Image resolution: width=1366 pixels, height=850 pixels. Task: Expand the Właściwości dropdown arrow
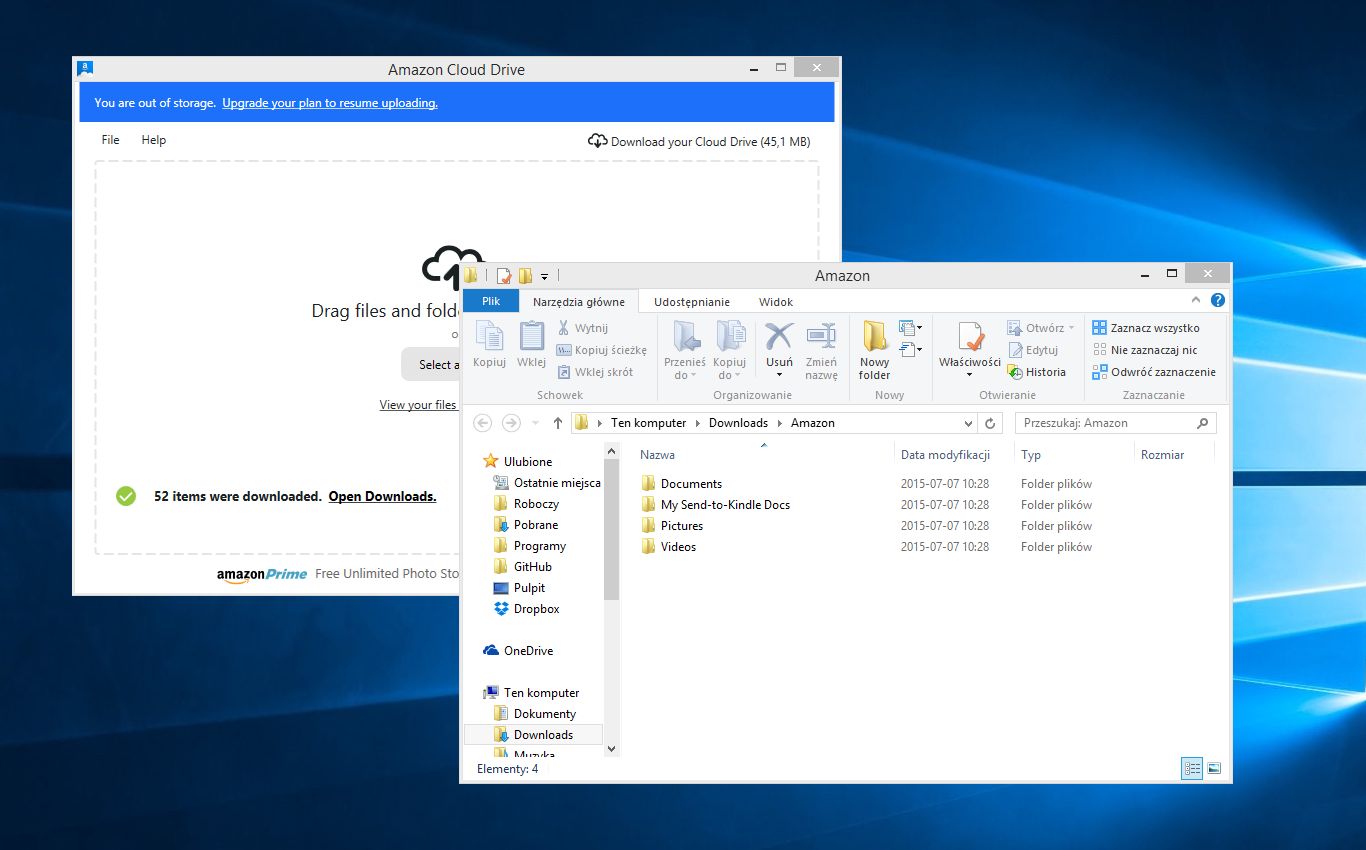pos(969,375)
